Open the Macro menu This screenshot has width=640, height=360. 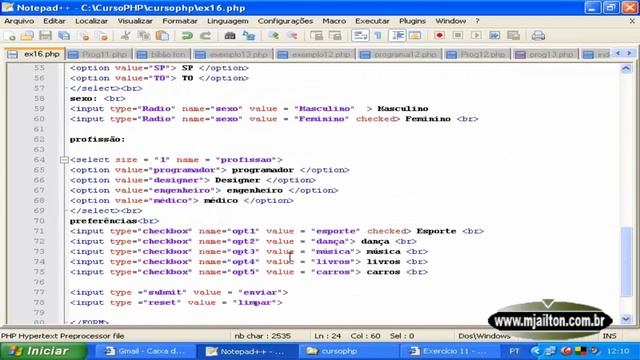tap(334, 21)
